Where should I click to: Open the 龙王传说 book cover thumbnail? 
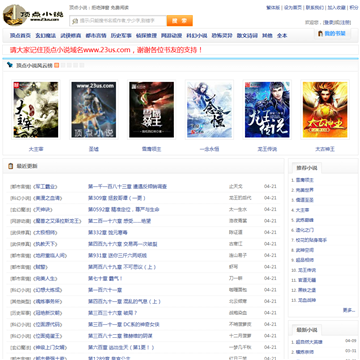pyautogui.click(x=267, y=110)
